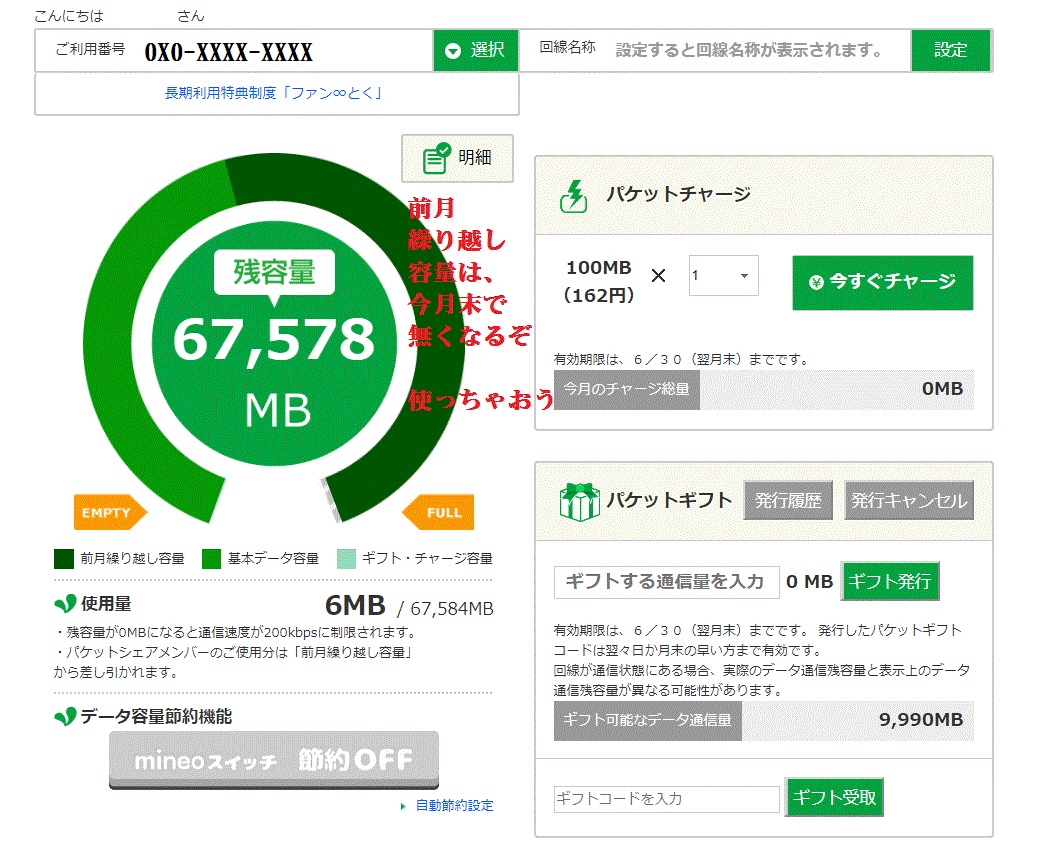The image size is (1039, 858).
Task: Click the パケットギフト gift box icon
Action: point(578,500)
